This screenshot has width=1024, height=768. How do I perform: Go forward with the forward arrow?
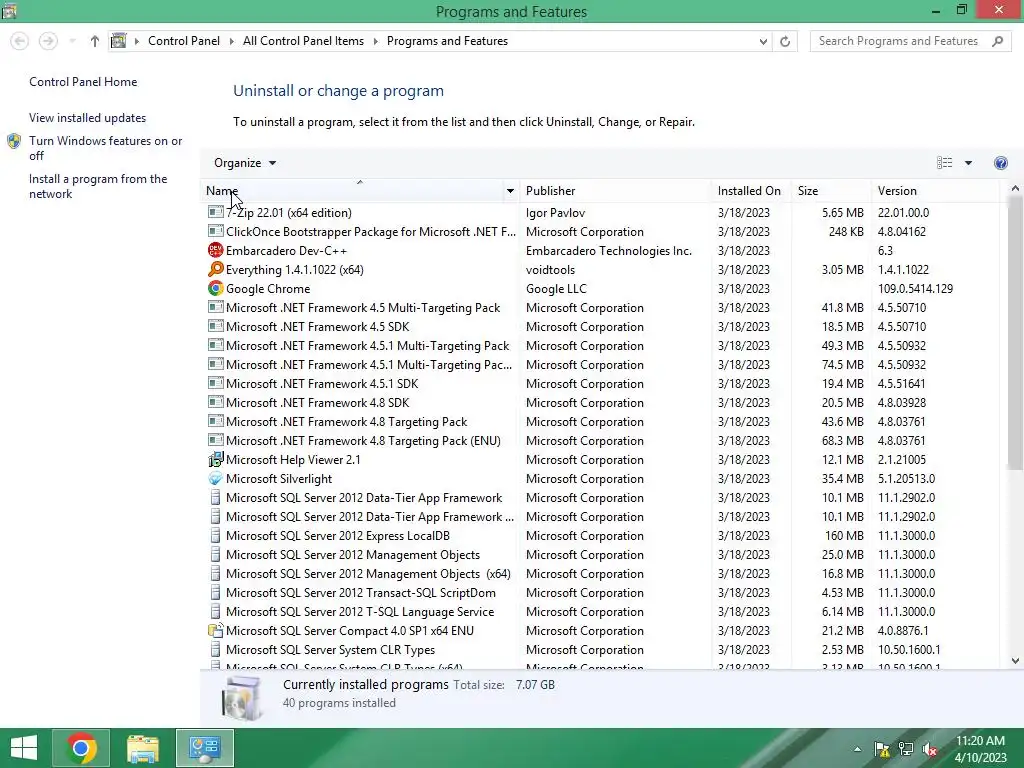tap(48, 41)
